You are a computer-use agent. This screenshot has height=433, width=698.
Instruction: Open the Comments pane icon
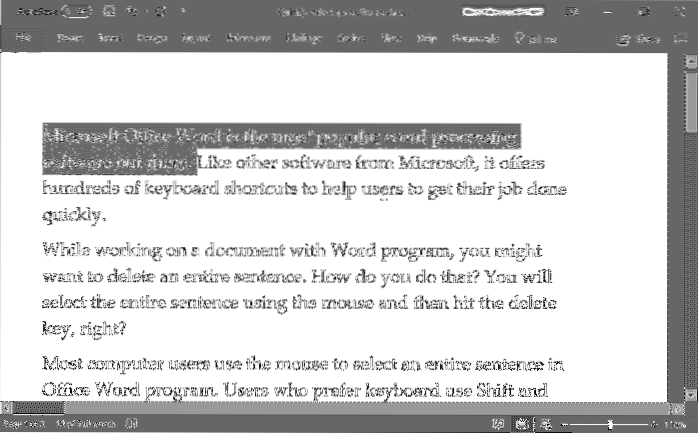point(681,39)
